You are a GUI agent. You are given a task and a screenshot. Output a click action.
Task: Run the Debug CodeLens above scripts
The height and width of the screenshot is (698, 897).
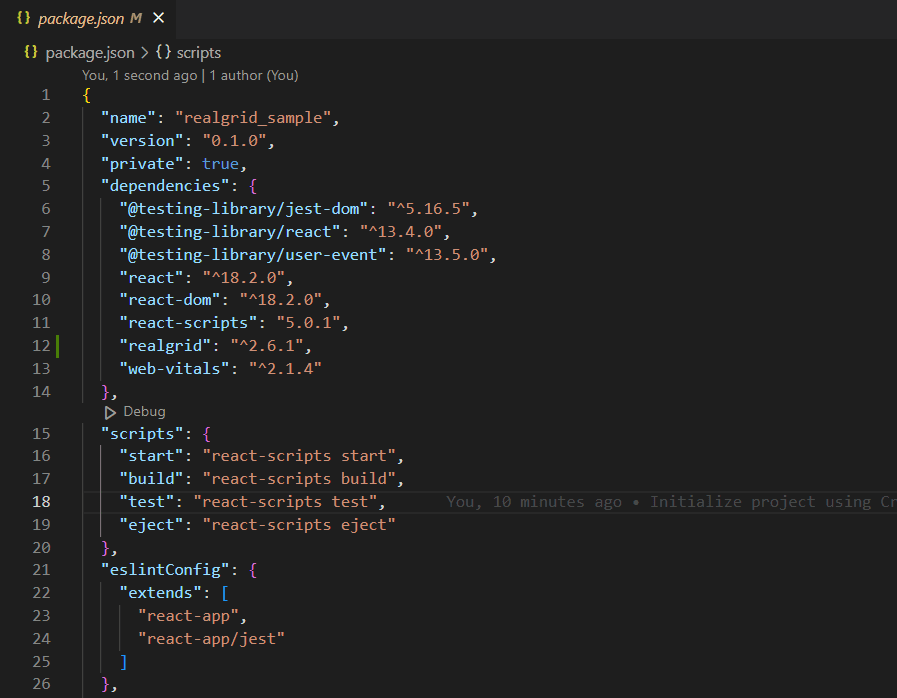(144, 411)
